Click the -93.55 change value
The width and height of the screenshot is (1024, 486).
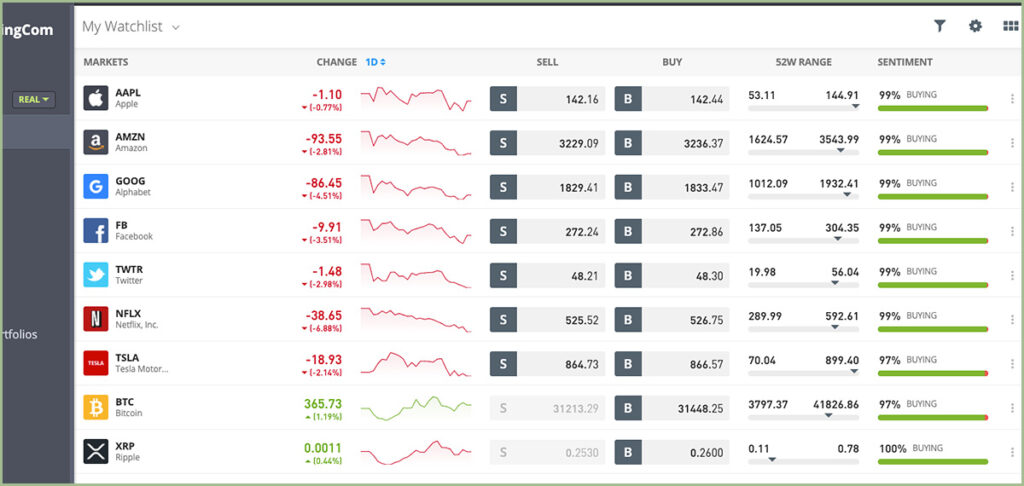tap(323, 138)
